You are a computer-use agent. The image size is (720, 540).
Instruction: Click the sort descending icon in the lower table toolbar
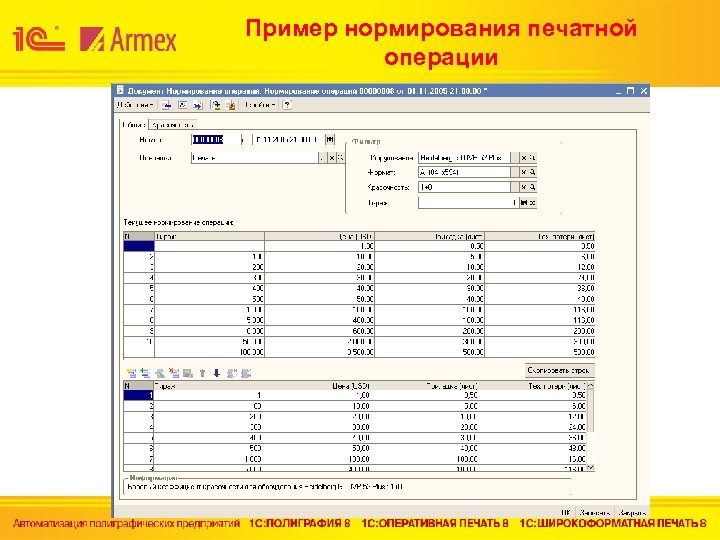coord(247,373)
